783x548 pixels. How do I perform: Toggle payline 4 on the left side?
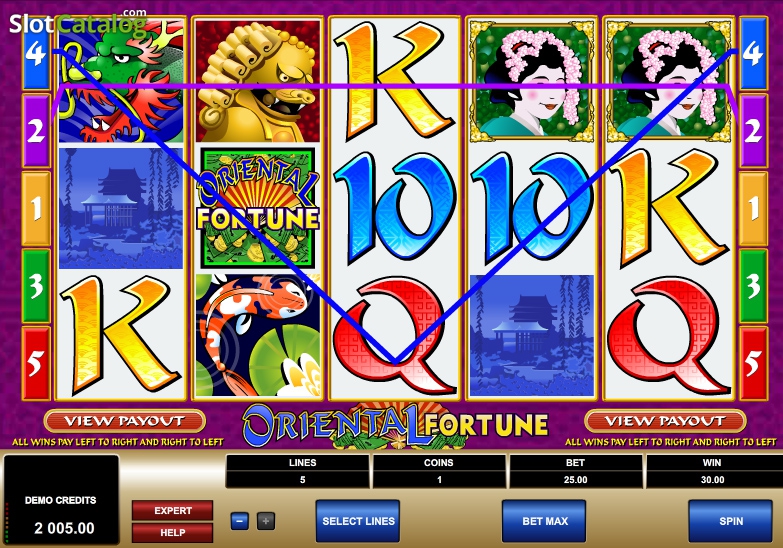tap(36, 53)
